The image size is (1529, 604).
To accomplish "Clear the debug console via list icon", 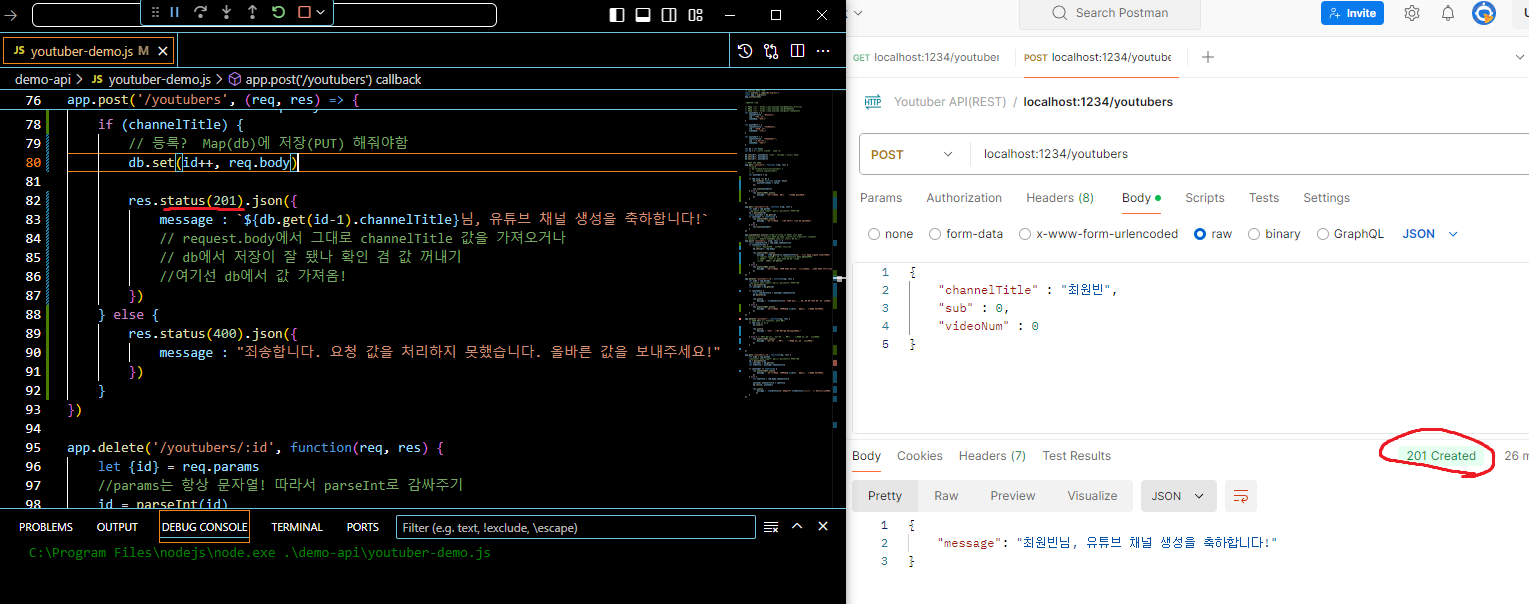I will click(771, 527).
